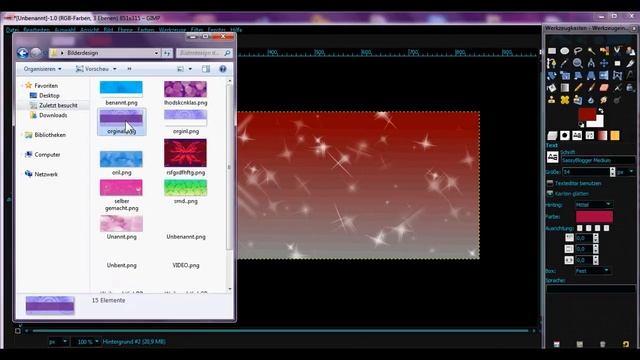Select the Fuzzy Select magic wand tool
The image size is (640, 360).
591,51
